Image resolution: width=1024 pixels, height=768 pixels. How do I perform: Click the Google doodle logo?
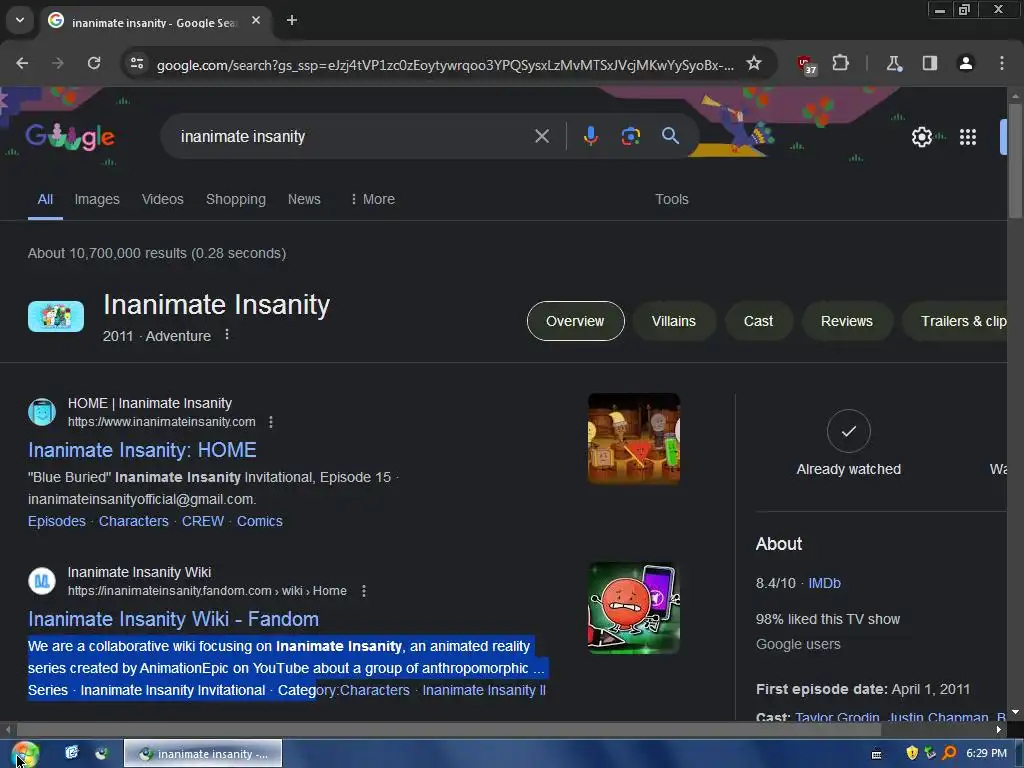(71, 136)
